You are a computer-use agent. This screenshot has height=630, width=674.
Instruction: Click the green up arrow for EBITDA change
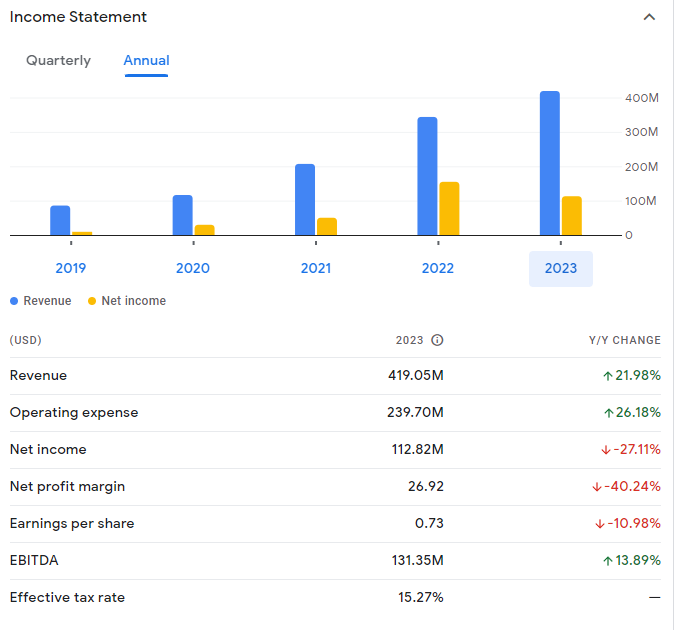pos(608,561)
